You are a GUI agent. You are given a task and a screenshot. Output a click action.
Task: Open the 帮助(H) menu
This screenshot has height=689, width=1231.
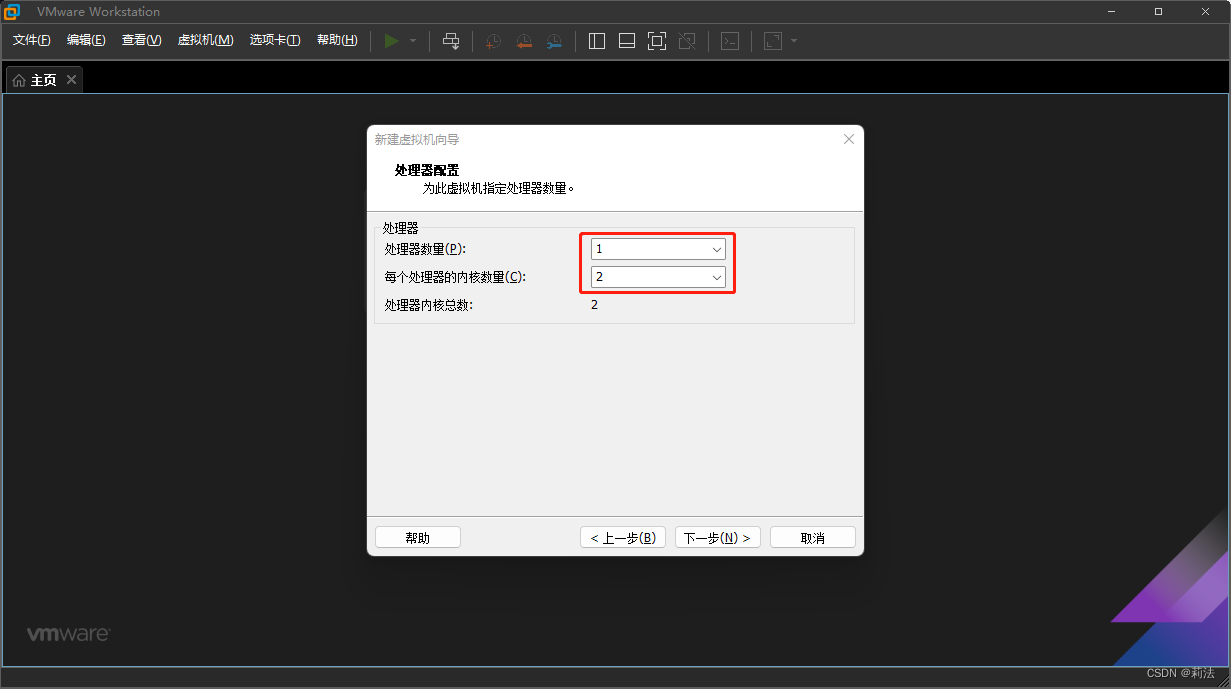pos(337,40)
